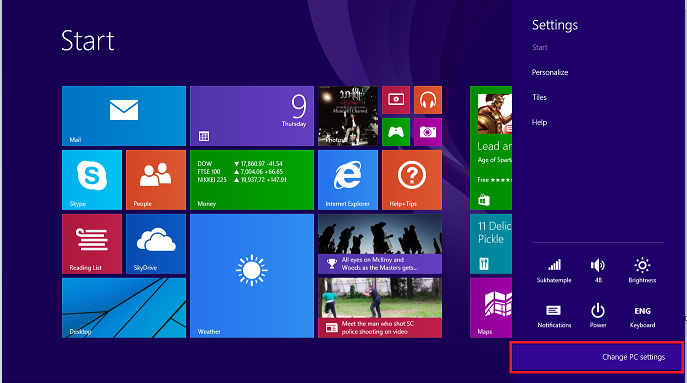Click the Notifications icon
This screenshot has width=687, height=383.
[x=554, y=316]
